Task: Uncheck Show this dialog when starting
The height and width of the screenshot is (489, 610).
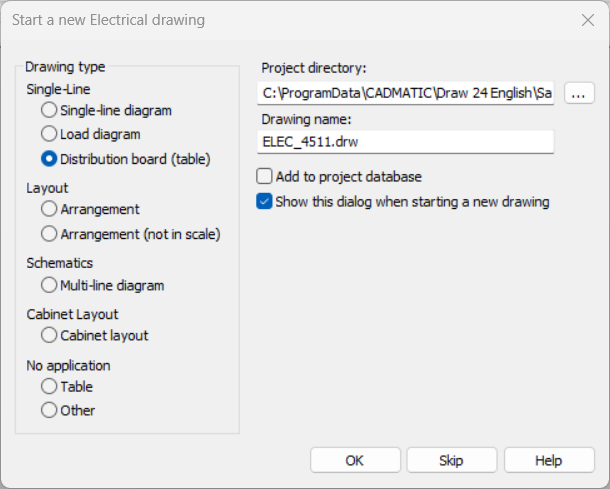Action: 264,202
